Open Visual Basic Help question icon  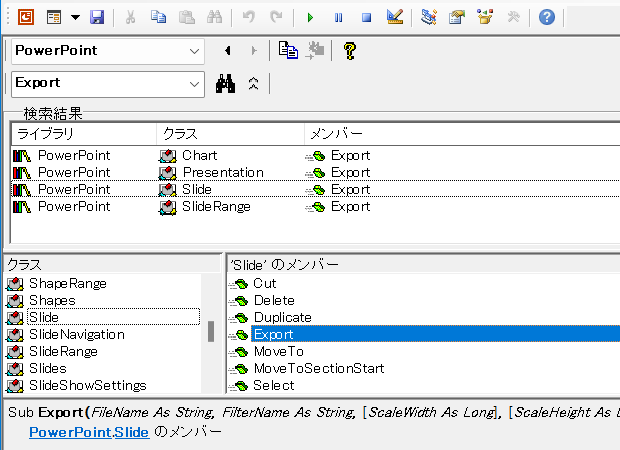[x=547, y=17]
